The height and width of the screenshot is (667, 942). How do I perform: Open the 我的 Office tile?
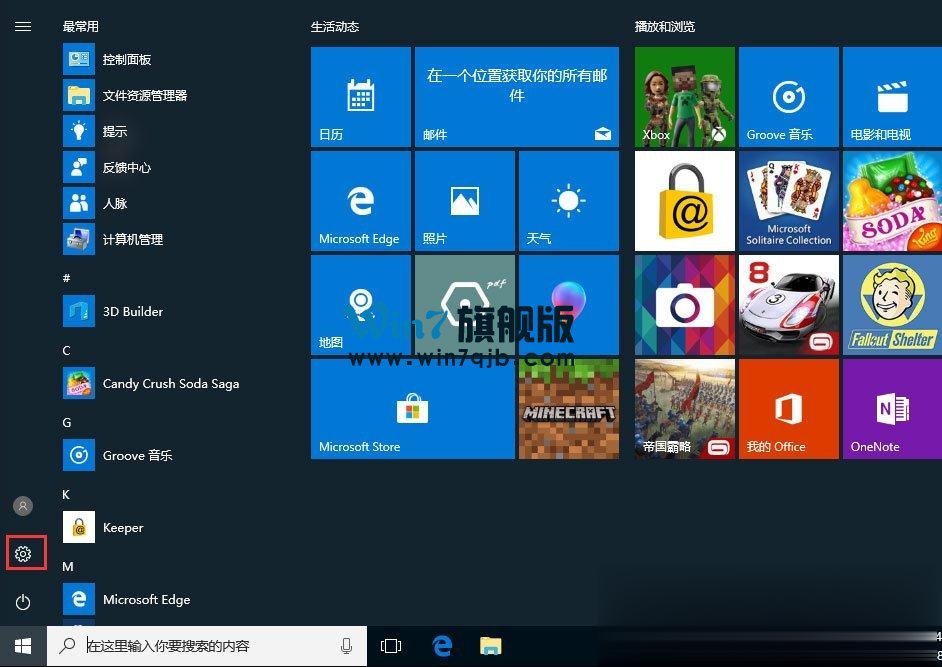(789, 409)
